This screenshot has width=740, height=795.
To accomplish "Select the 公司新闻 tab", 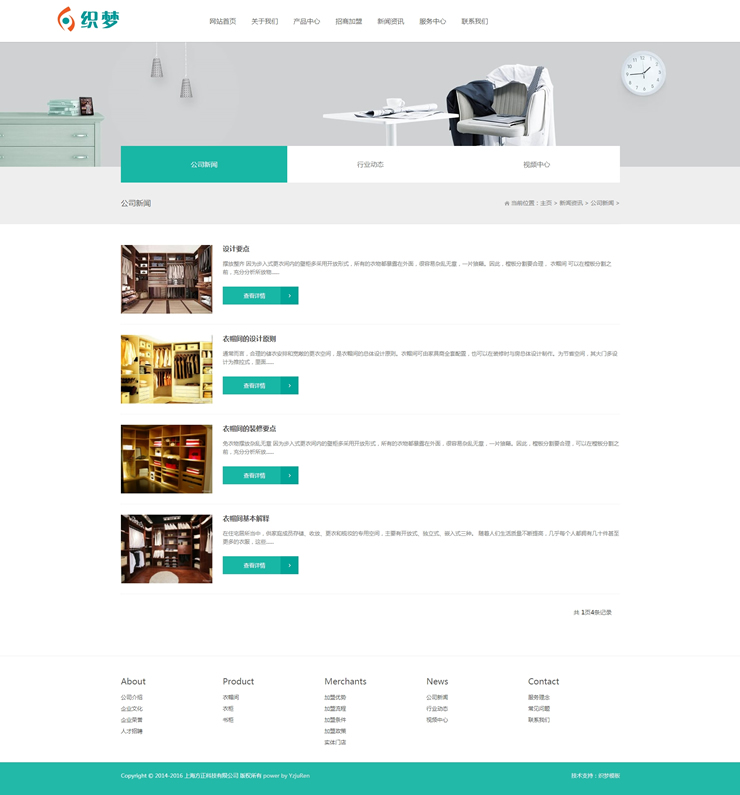I will [204, 164].
